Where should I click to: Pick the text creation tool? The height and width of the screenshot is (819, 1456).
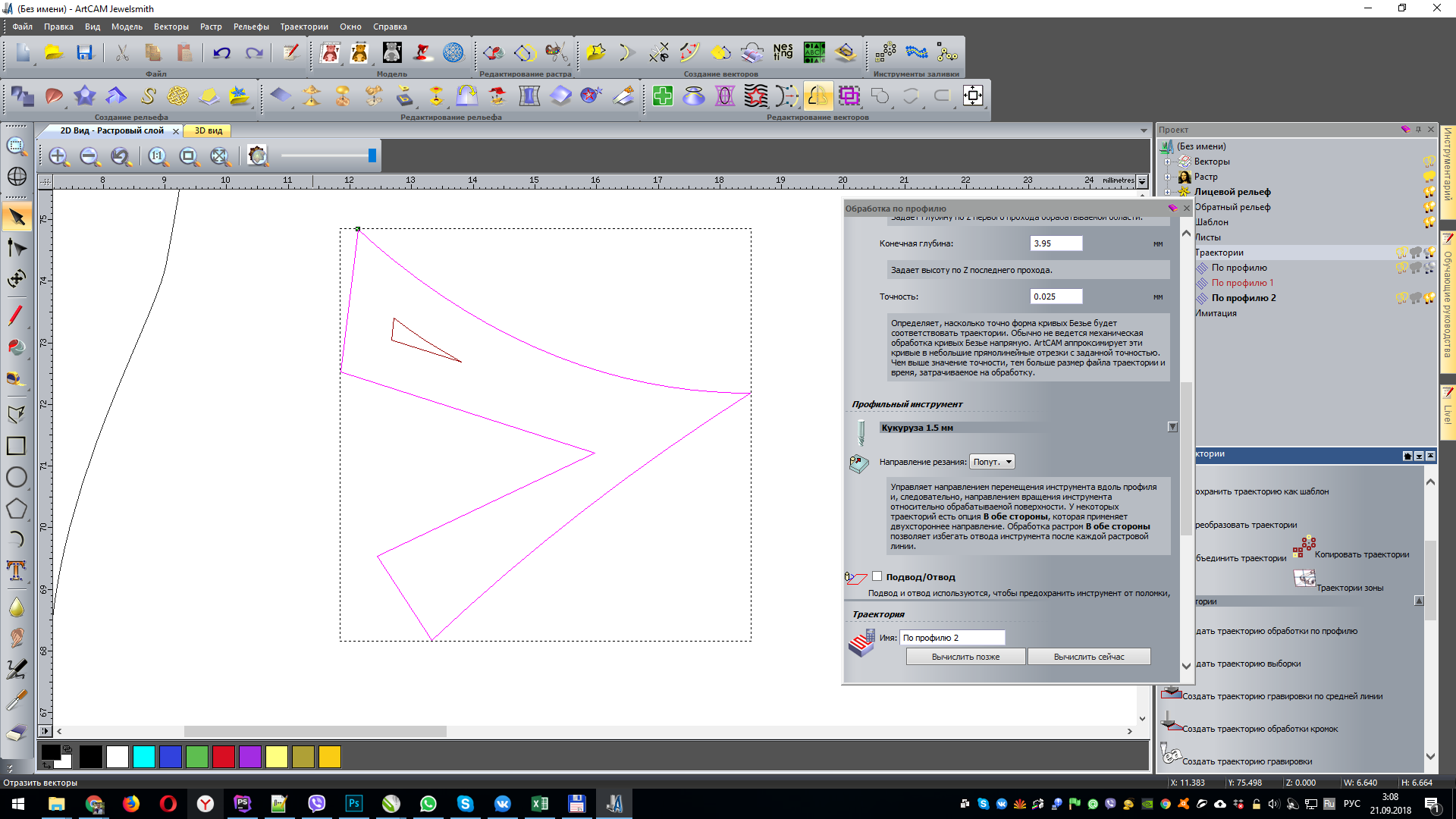pyautogui.click(x=16, y=570)
